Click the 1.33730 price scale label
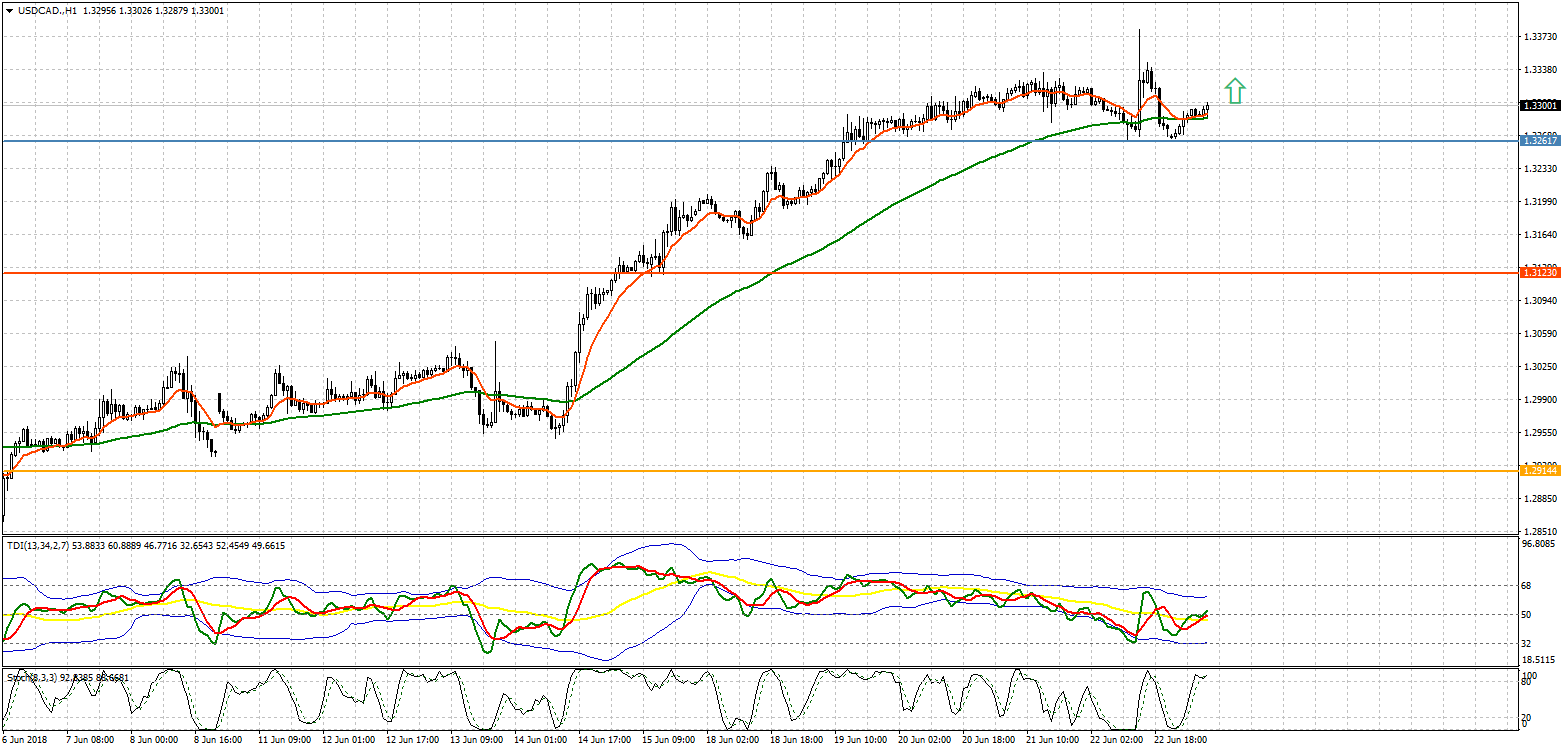The image size is (1561, 751). [x=1537, y=37]
